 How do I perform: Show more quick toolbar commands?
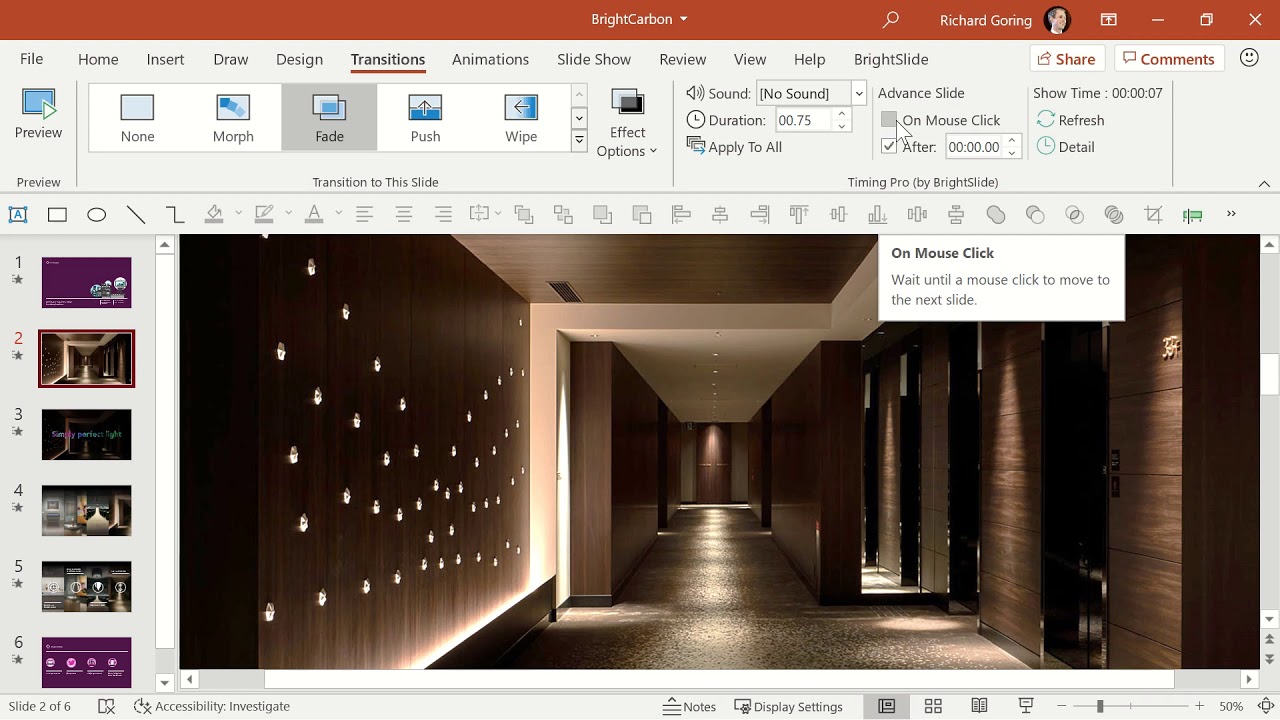coord(1231,214)
